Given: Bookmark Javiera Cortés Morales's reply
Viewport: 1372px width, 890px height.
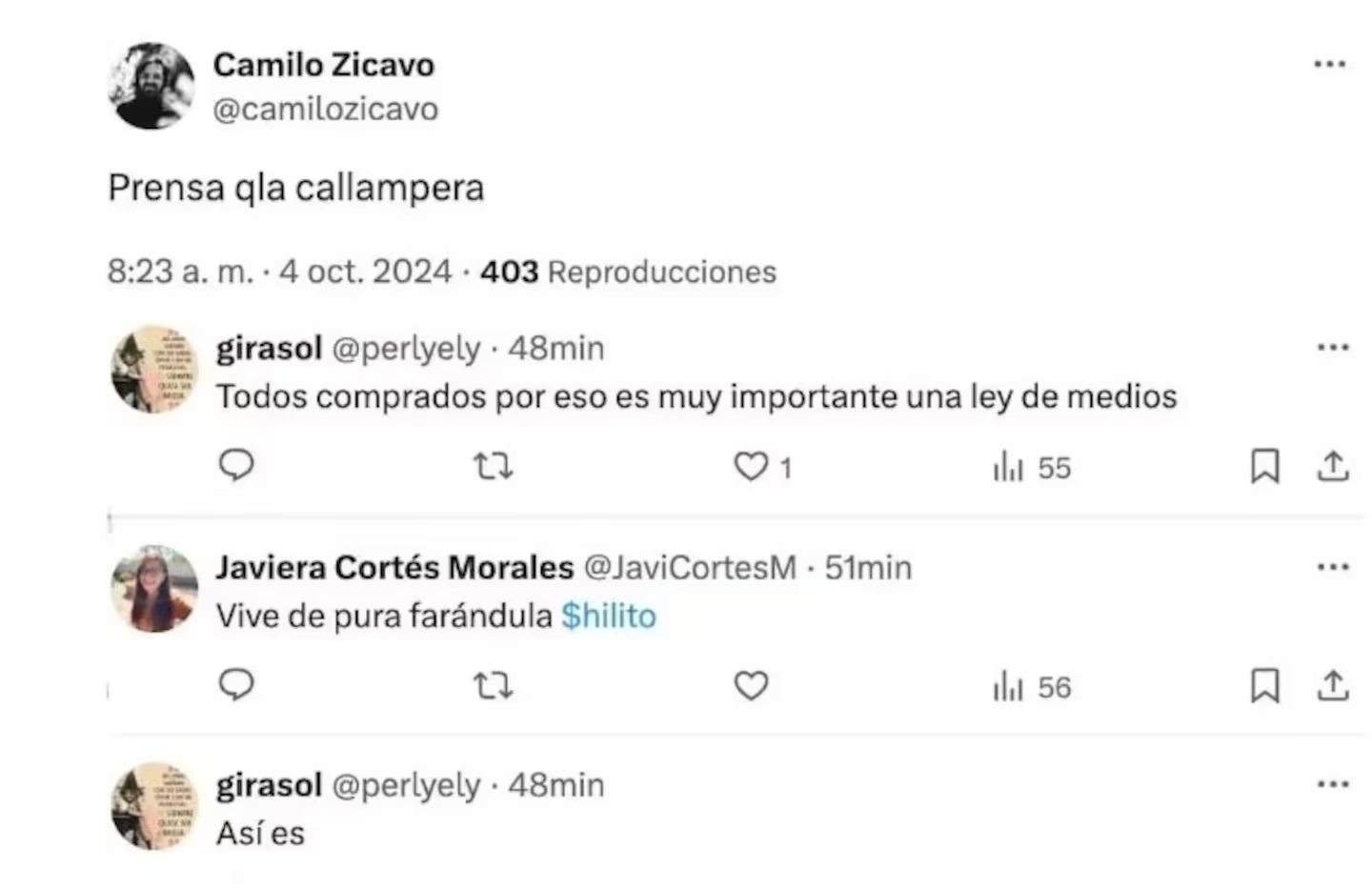Looking at the screenshot, I should point(1264,685).
